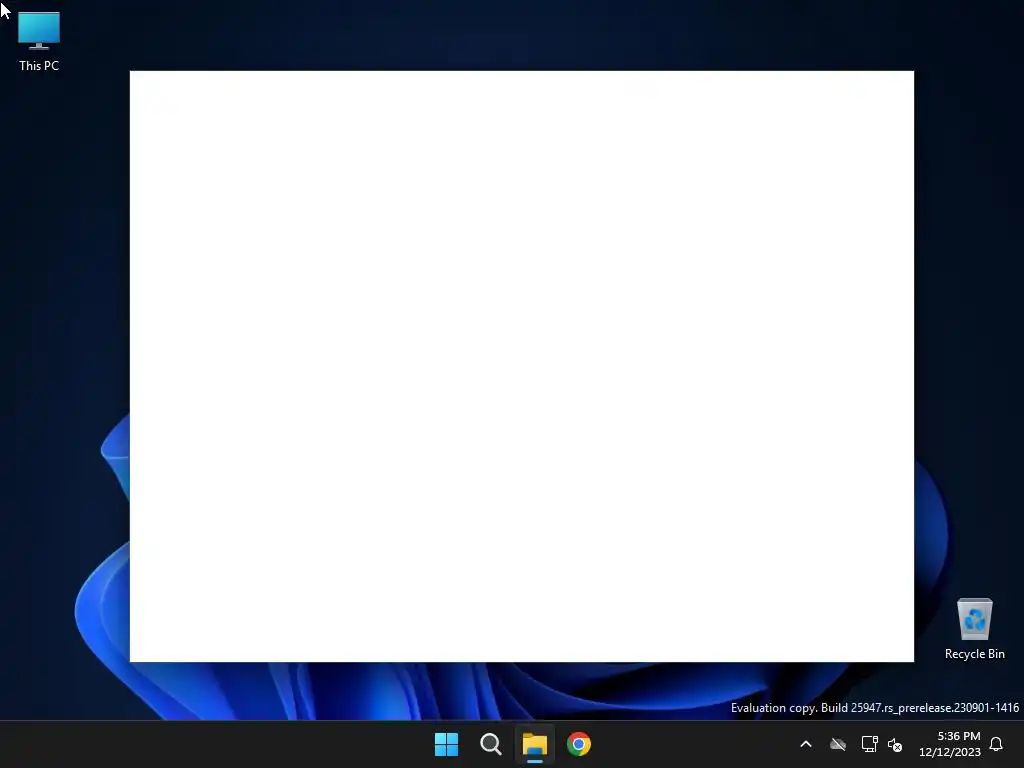Open the OneDrive tray icon
This screenshot has height=768, width=1024.
pos(838,744)
